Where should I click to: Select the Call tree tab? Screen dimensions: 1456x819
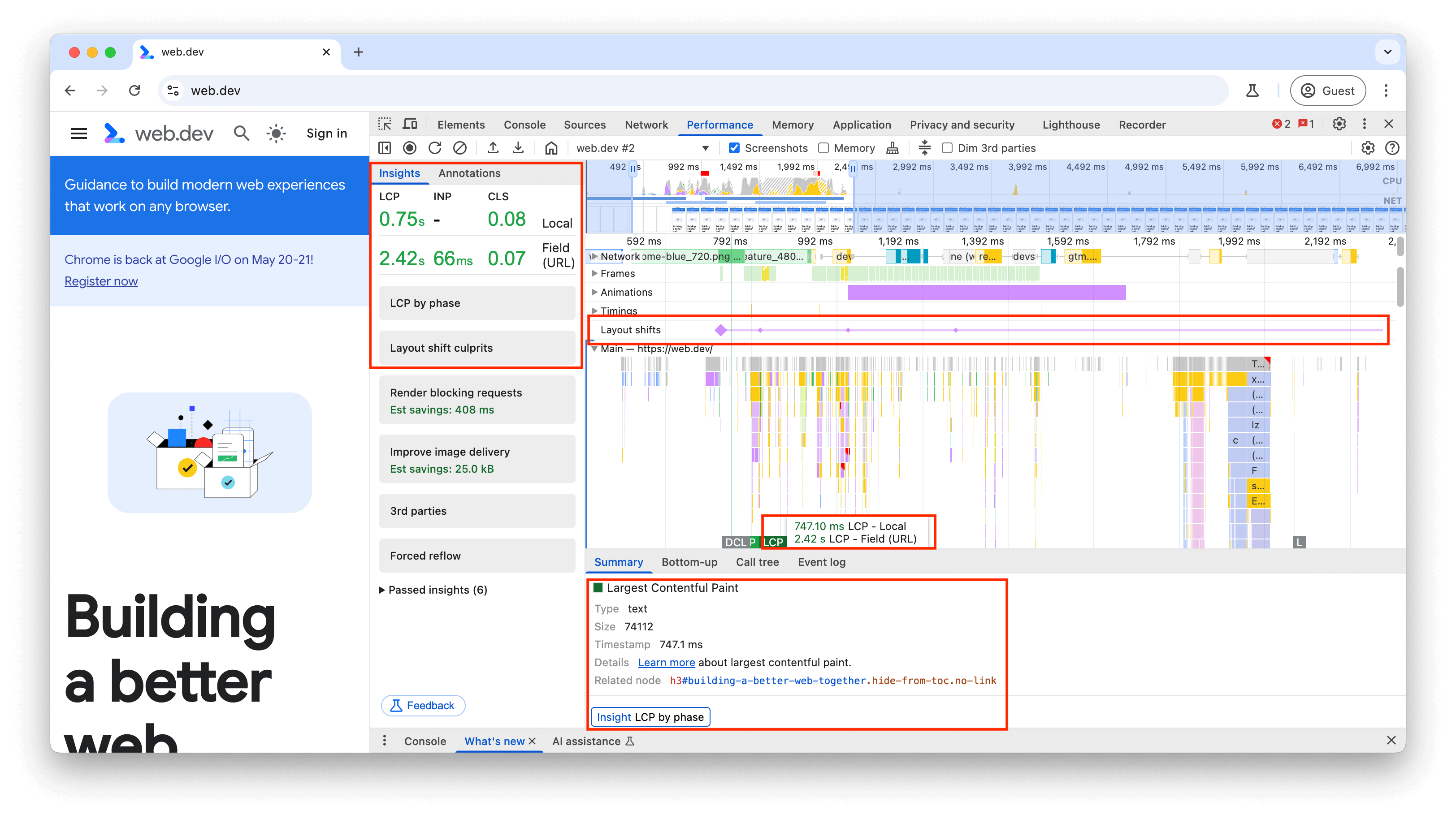pyautogui.click(x=757, y=562)
